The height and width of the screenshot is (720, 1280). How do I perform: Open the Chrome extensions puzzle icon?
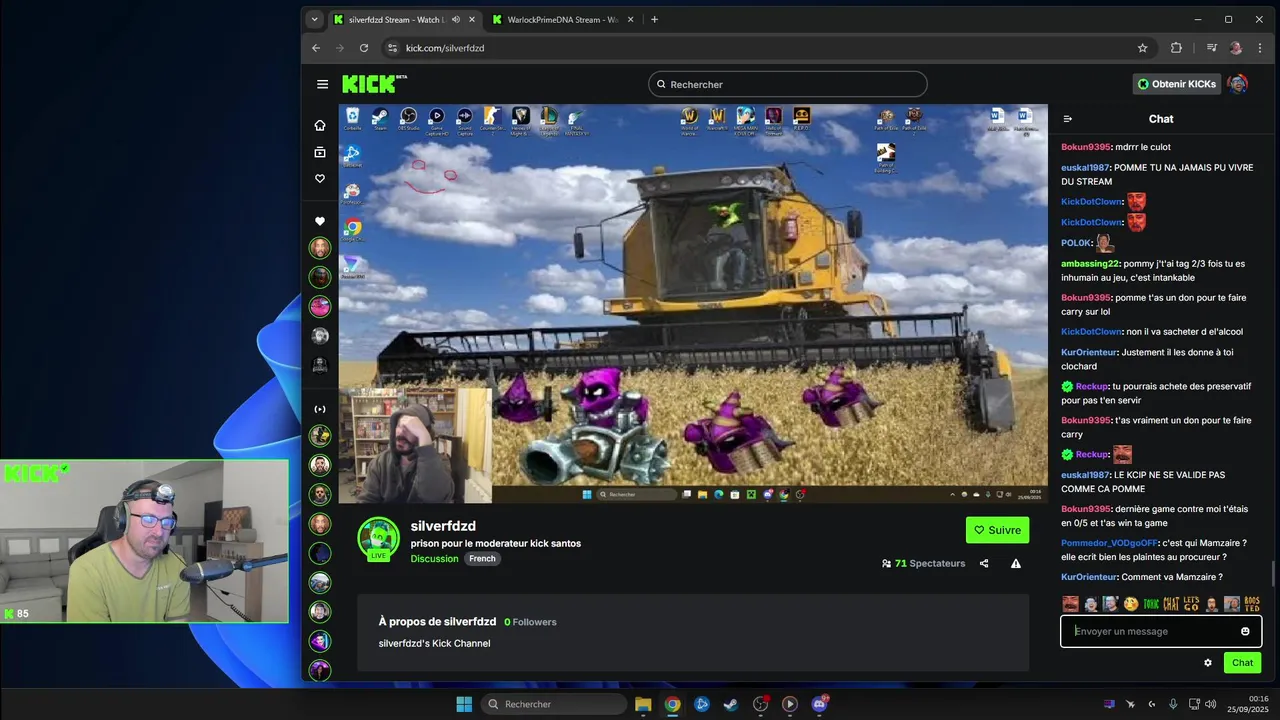1176,48
